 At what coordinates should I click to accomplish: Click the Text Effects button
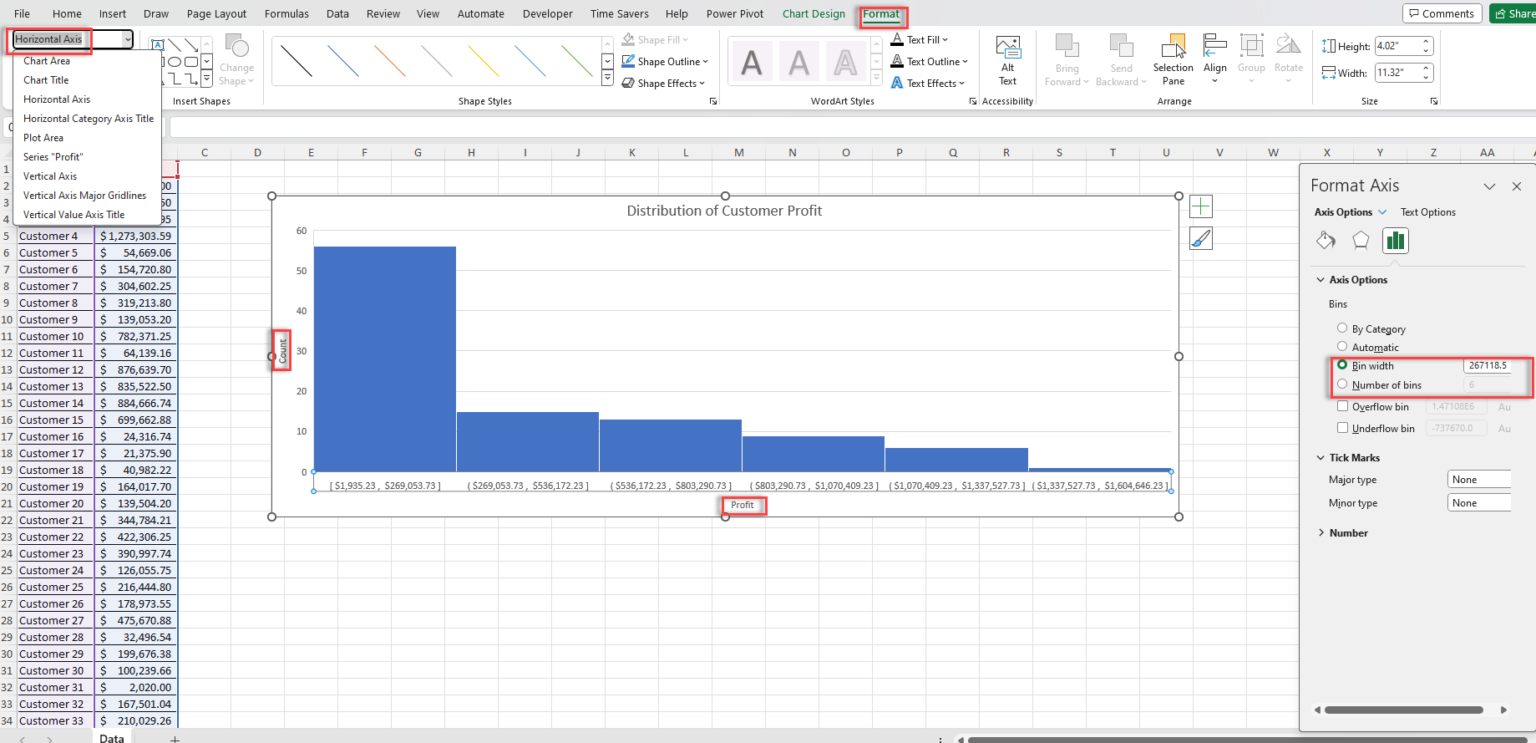point(928,83)
